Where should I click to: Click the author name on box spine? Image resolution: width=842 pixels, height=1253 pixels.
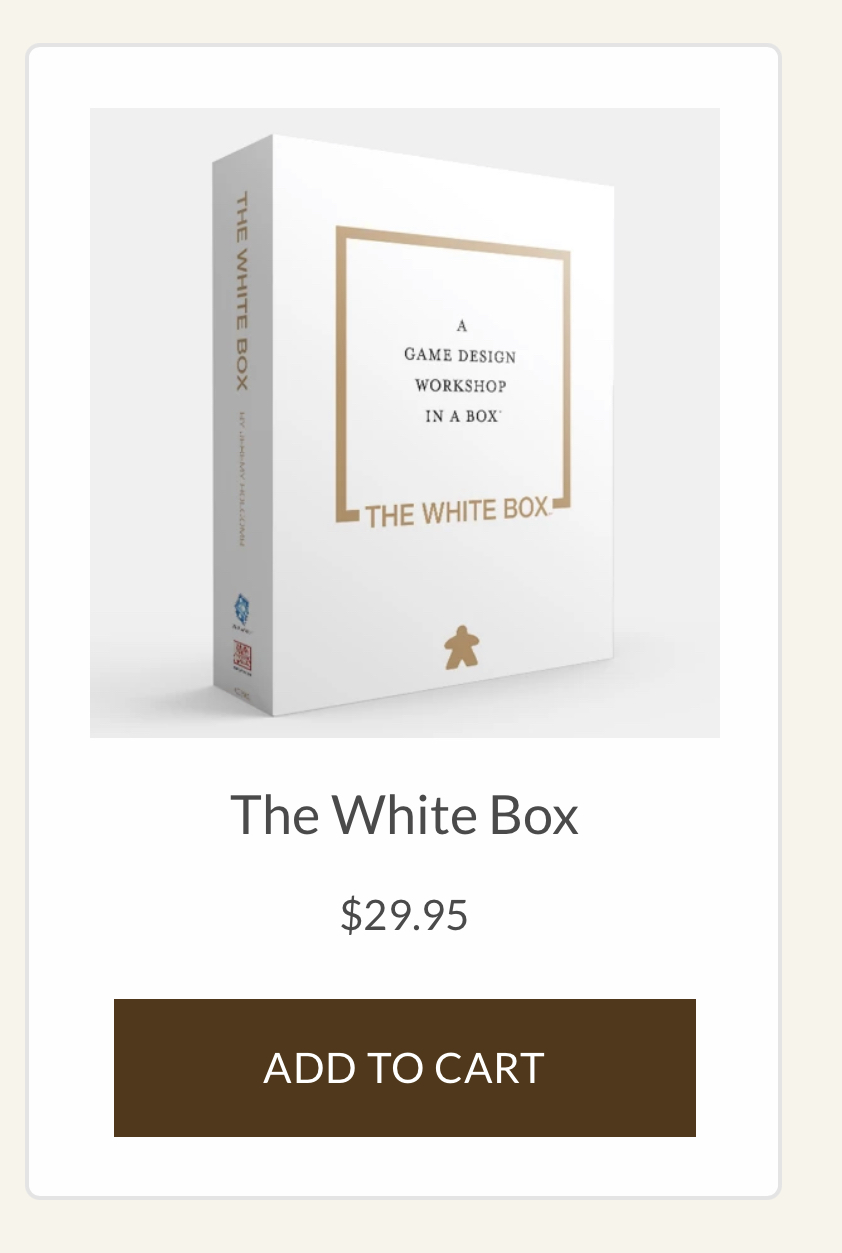[x=240, y=478]
